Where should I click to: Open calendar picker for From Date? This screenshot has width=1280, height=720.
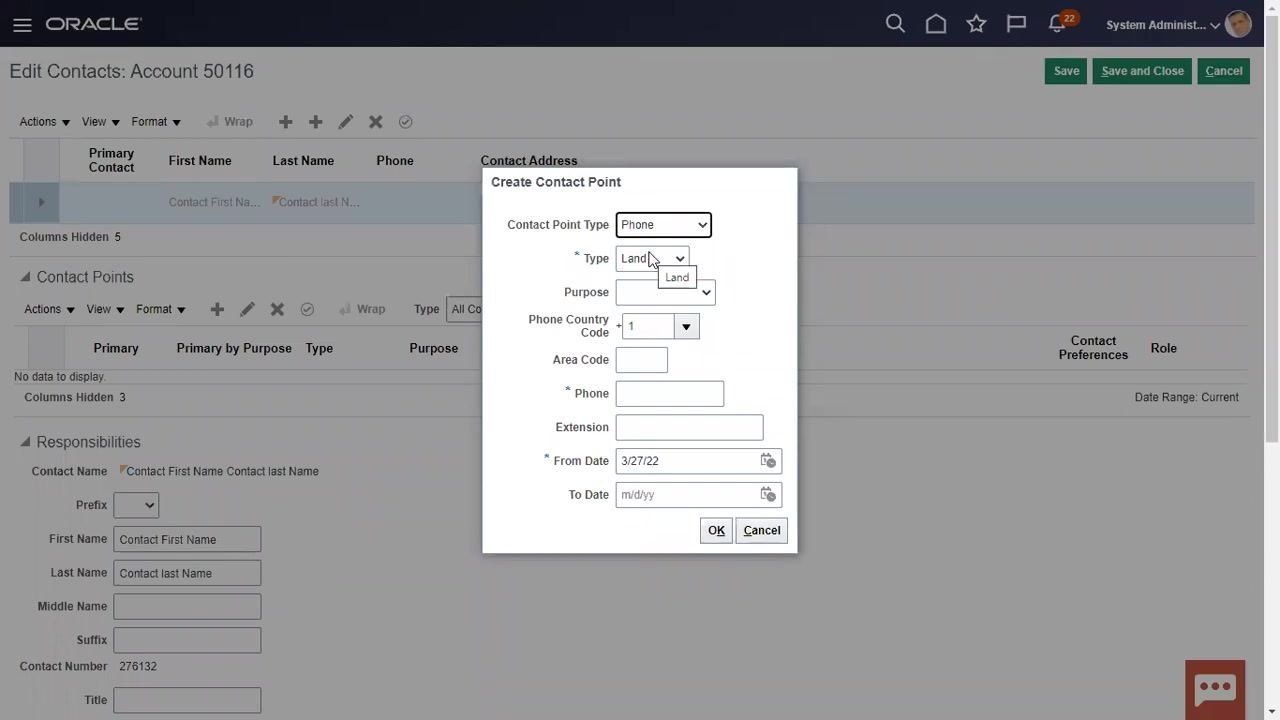click(767, 461)
